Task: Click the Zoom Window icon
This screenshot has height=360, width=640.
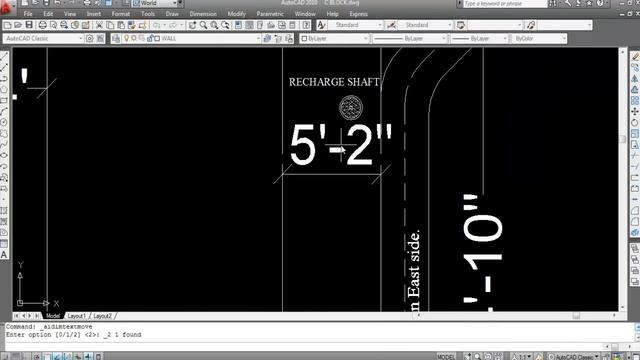Action: pos(214,25)
